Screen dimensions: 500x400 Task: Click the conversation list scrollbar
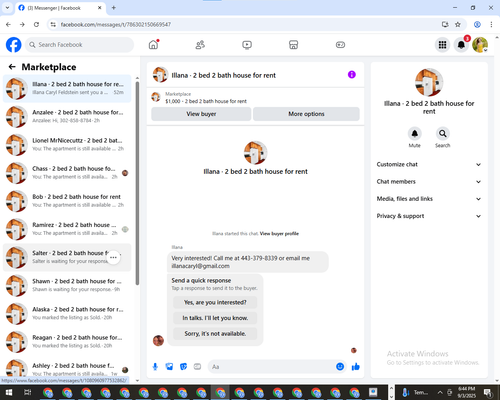tap(137, 183)
